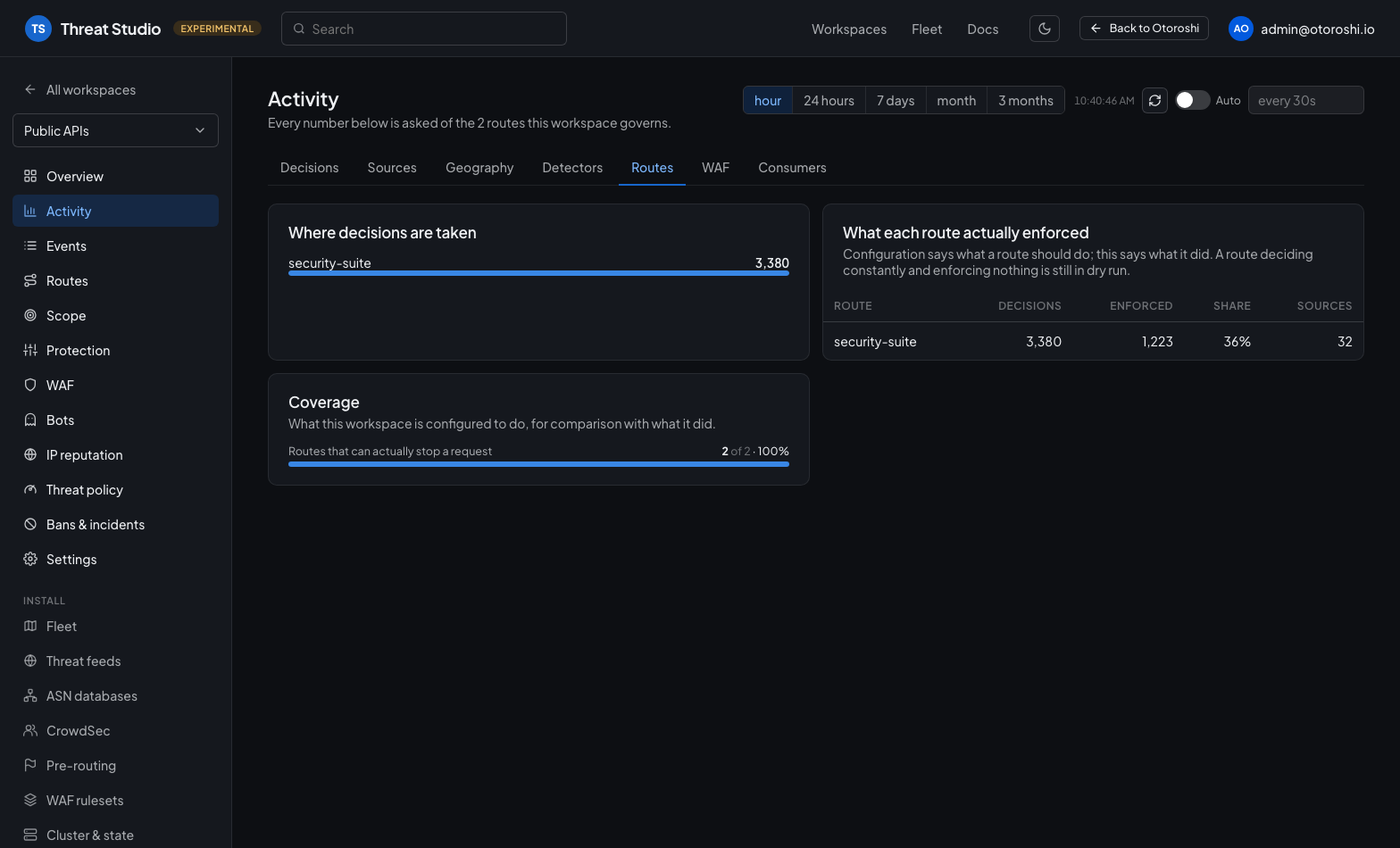Click the refresh data icon button

1154,100
